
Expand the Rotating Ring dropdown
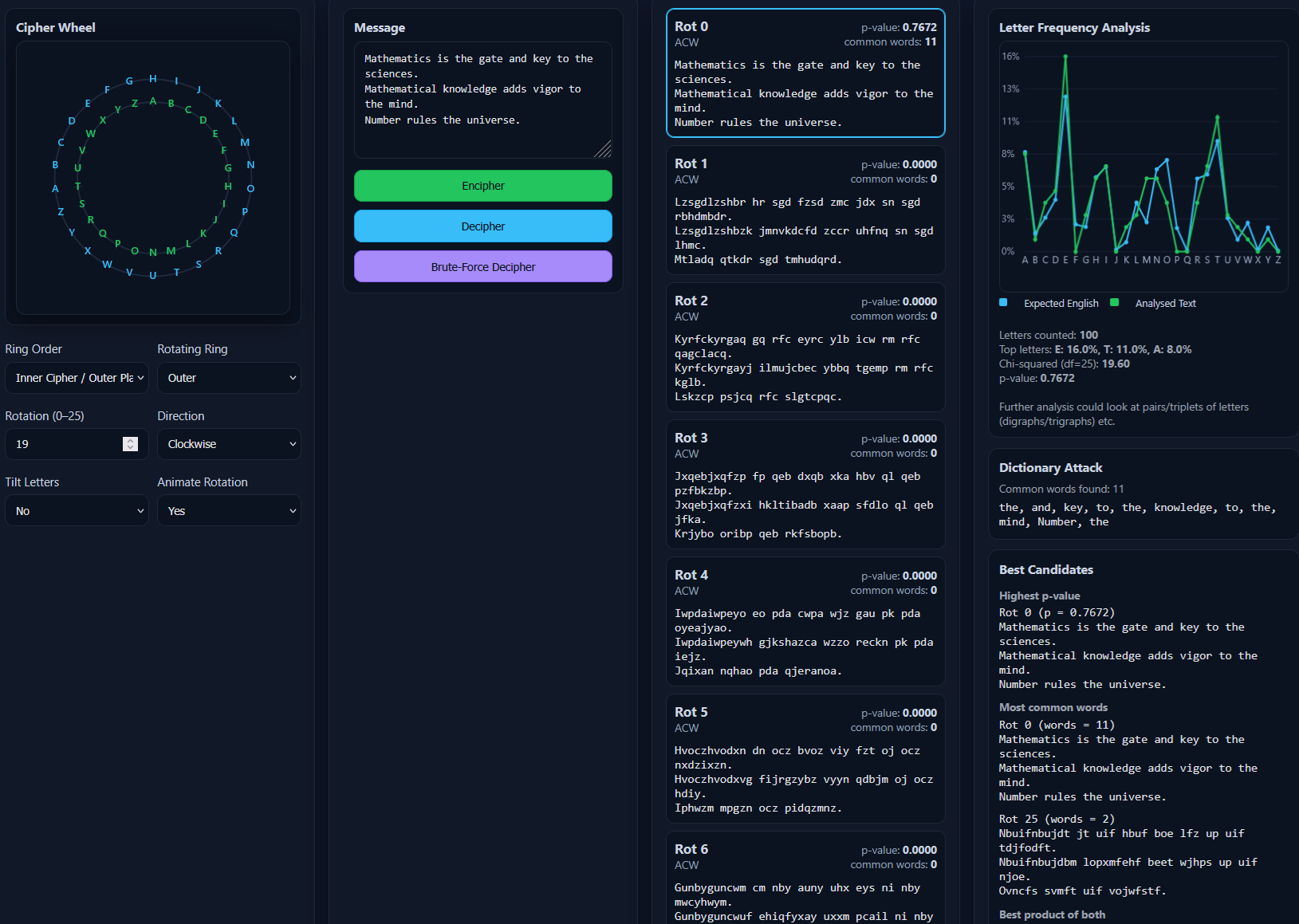[229, 378]
